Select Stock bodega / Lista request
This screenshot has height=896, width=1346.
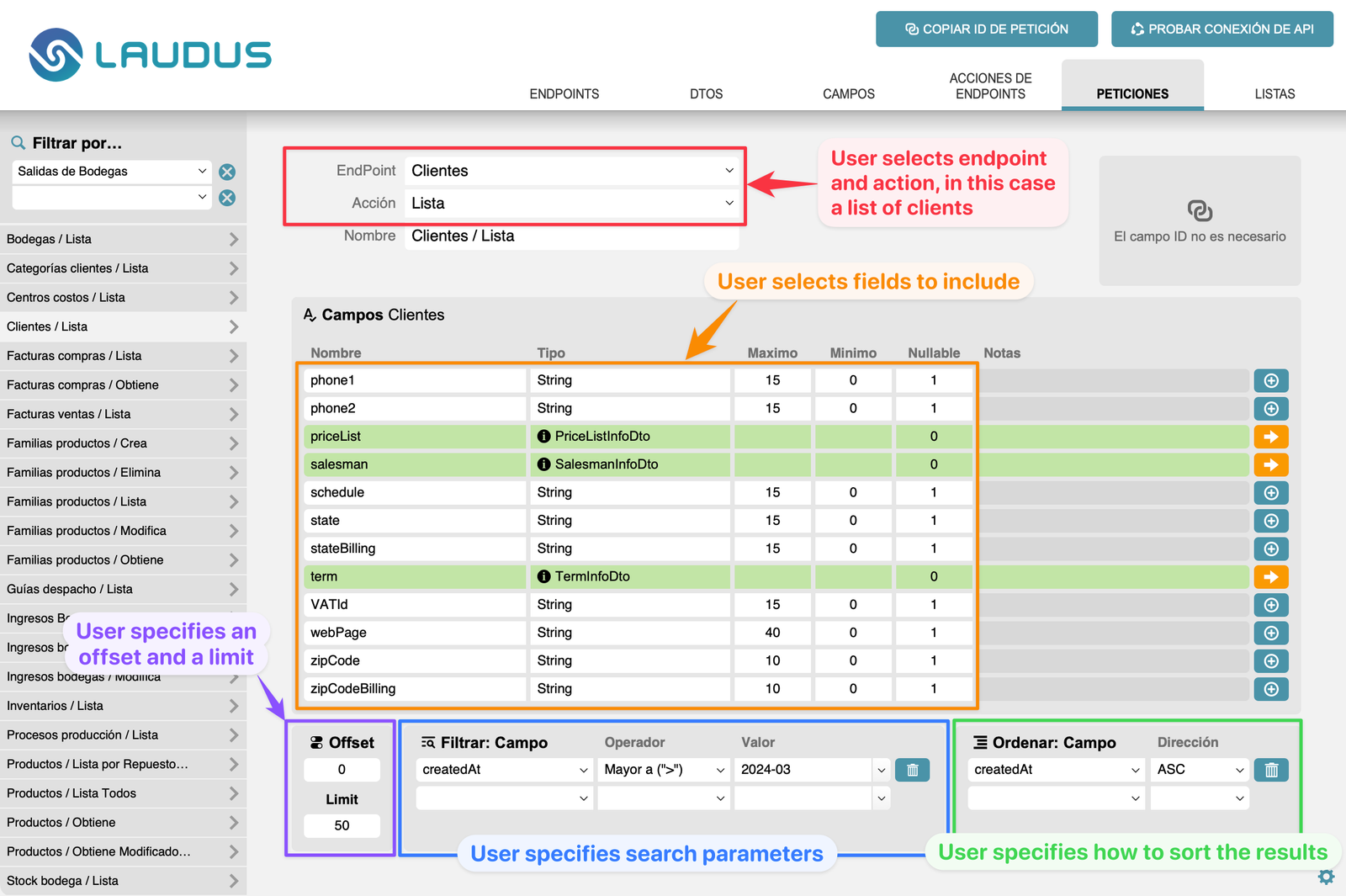[123, 881]
